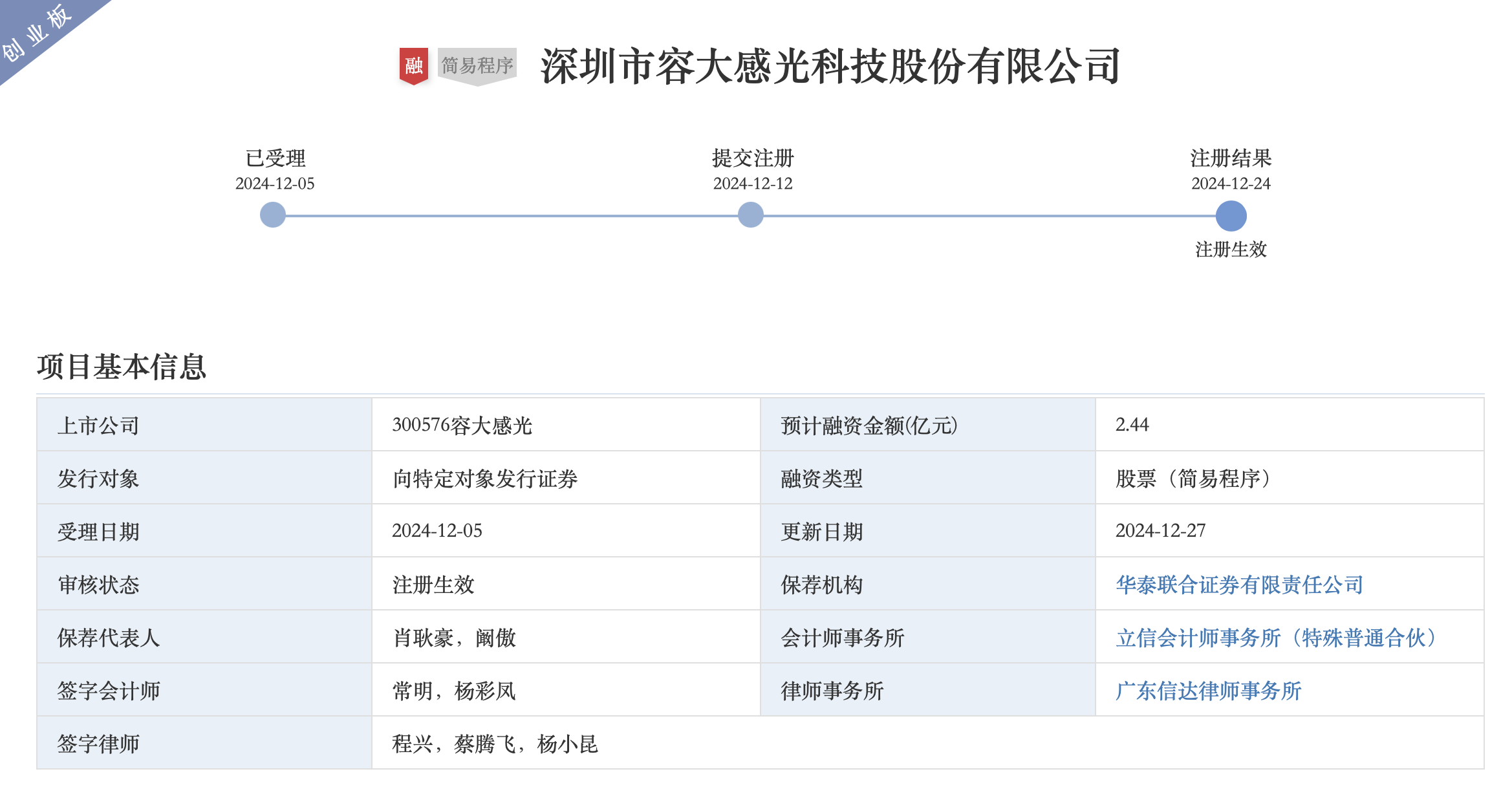Click the company title 深圳市容大感光科技股份有限公司
The width and height of the screenshot is (1512, 798).
[x=830, y=66]
